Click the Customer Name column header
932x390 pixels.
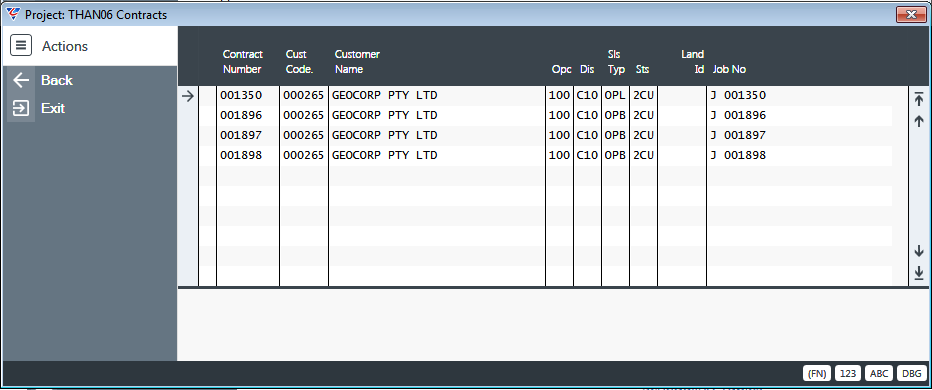357,62
